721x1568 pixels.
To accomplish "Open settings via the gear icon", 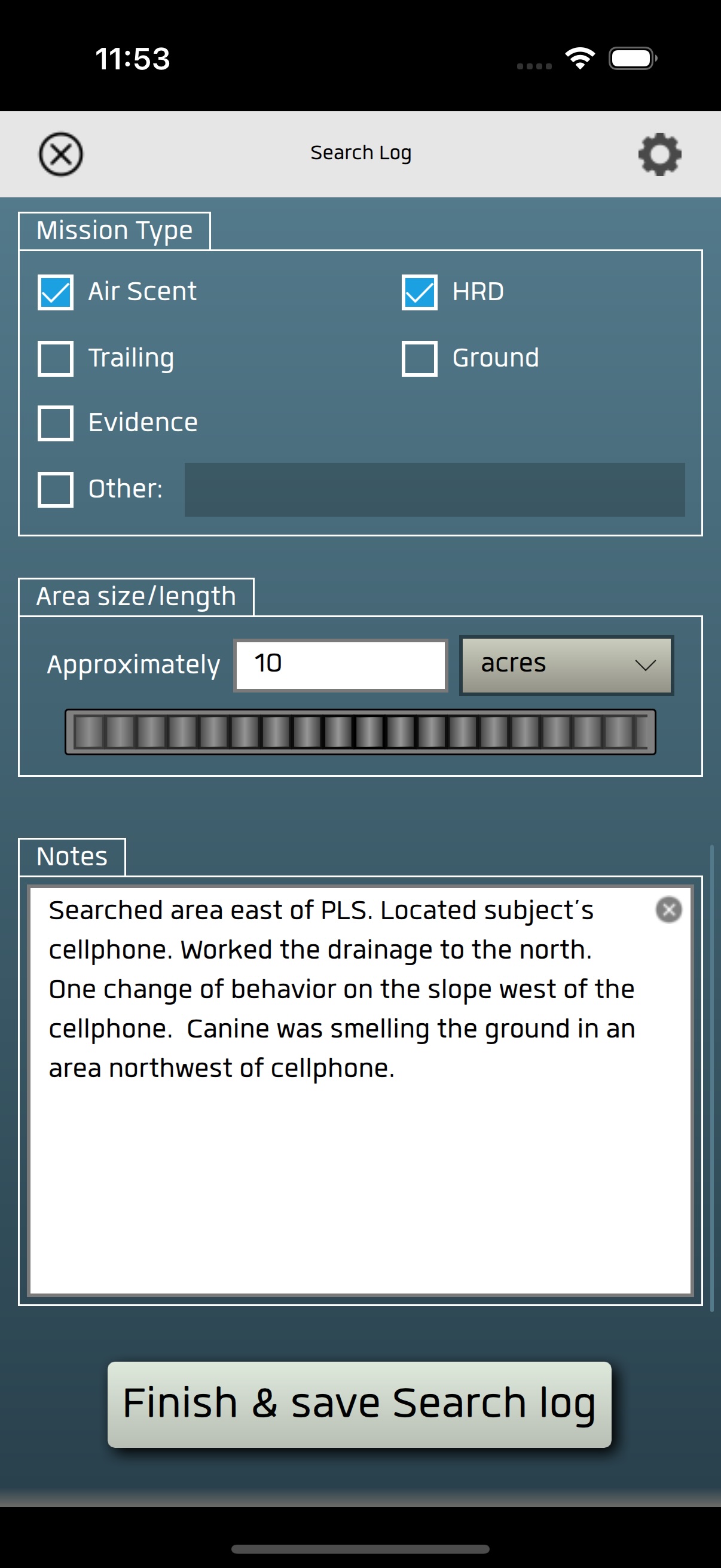I will [659, 154].
